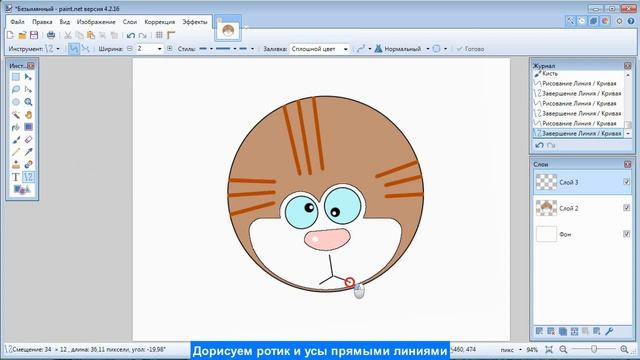Viewport: 640px width, 360px height.
Task: Open the Вид menu
Action: pos(64,22)
